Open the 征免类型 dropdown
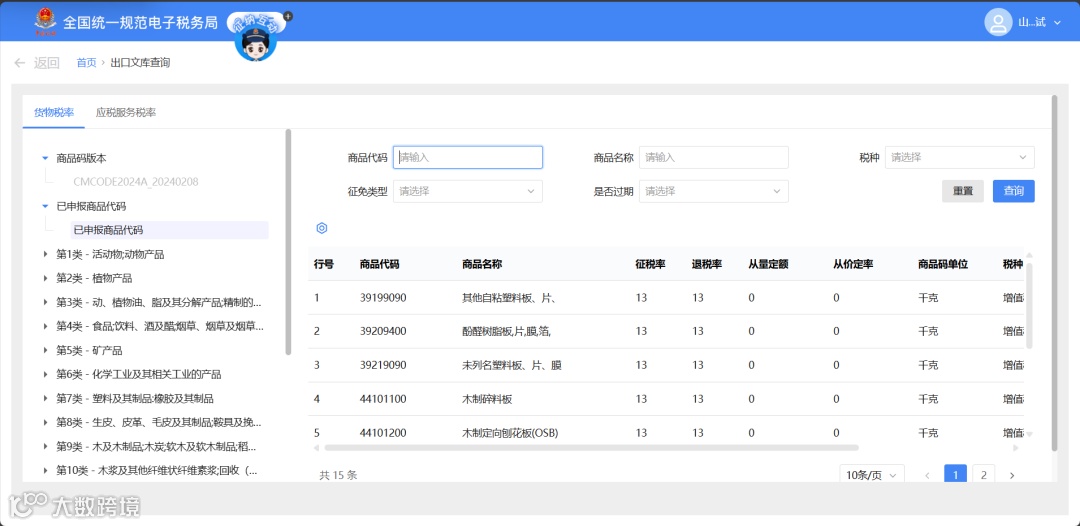Image resolution: width=1080 pixels, height=526 pixels. click(x=468, y=191)
